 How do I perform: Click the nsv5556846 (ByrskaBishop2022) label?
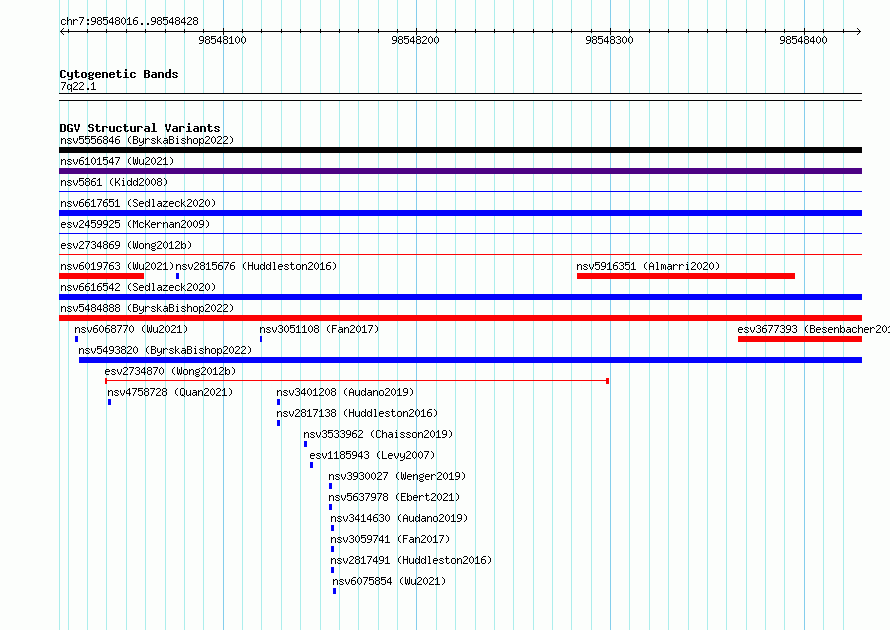click(x=147, y=140)
